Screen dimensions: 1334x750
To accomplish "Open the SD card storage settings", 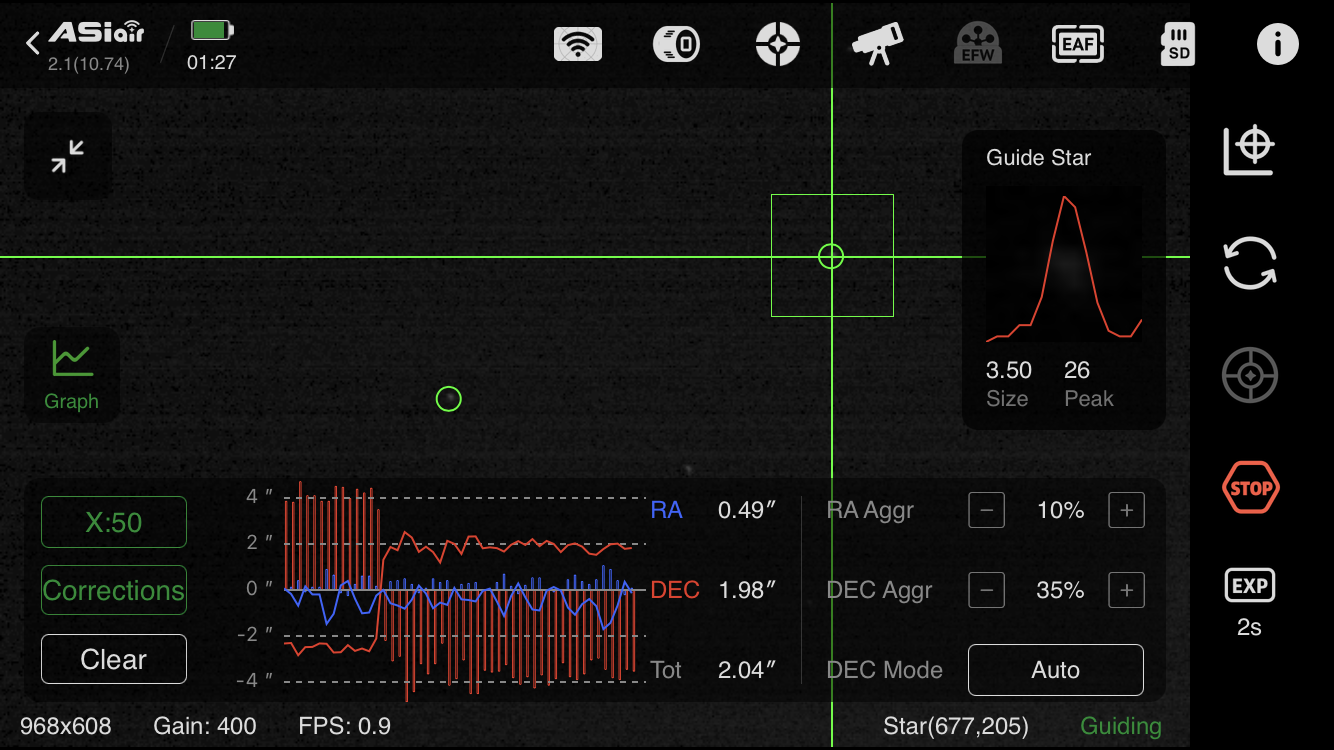I will click(x=1177, y=44).
